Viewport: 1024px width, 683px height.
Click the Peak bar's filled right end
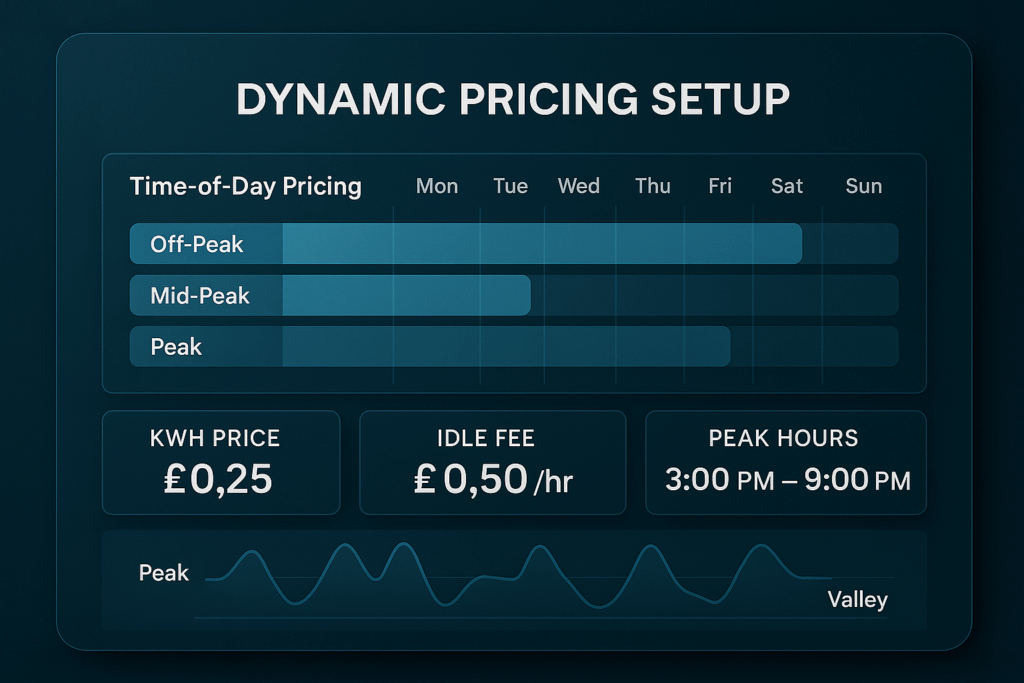(724, 347)
